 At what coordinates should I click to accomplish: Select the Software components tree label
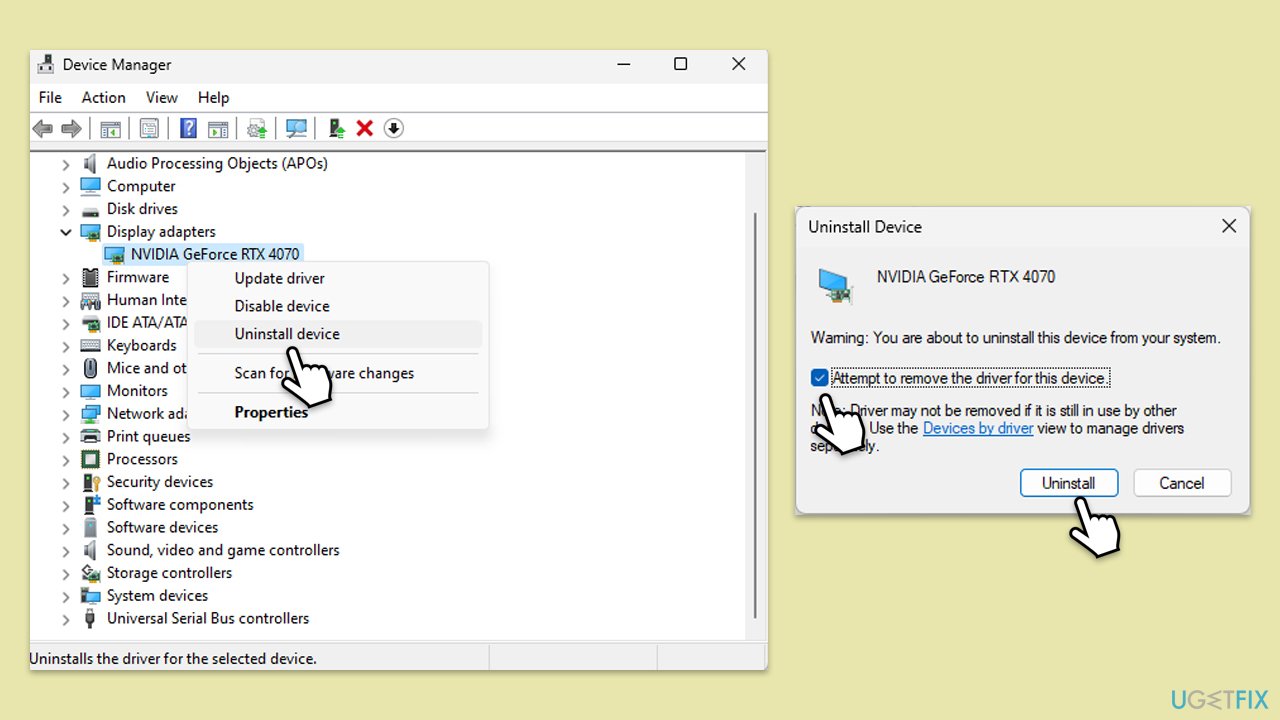[180, 505]
